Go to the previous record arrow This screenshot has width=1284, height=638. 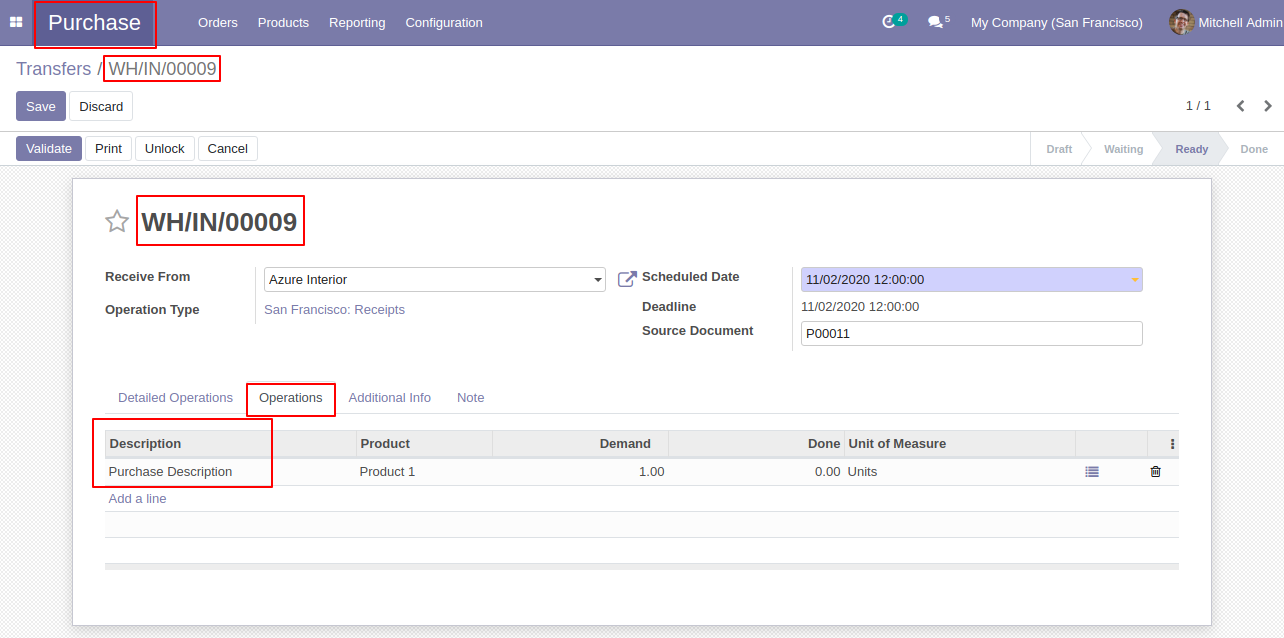1241,106
